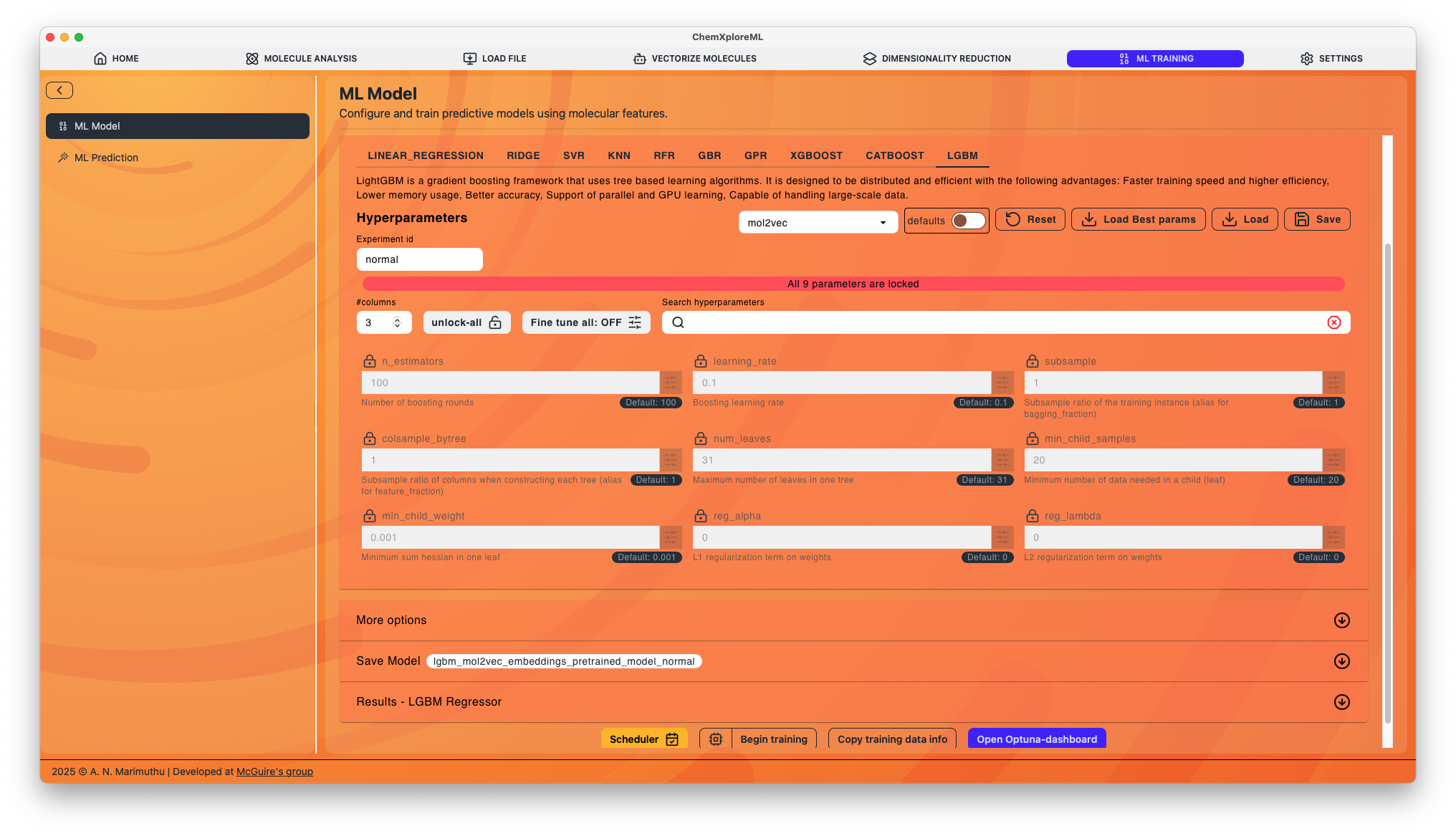Click the lock icon next to reg_lambda
1456x836 pixels.
[1033, 516]
